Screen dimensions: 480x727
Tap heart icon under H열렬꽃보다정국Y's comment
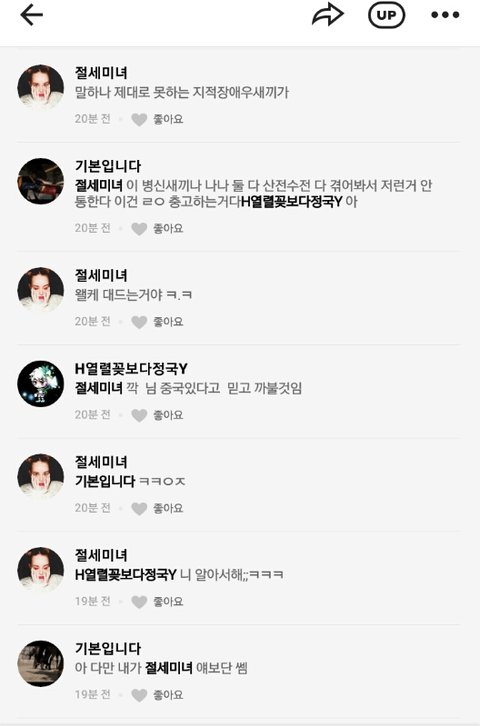click(139, 415)
